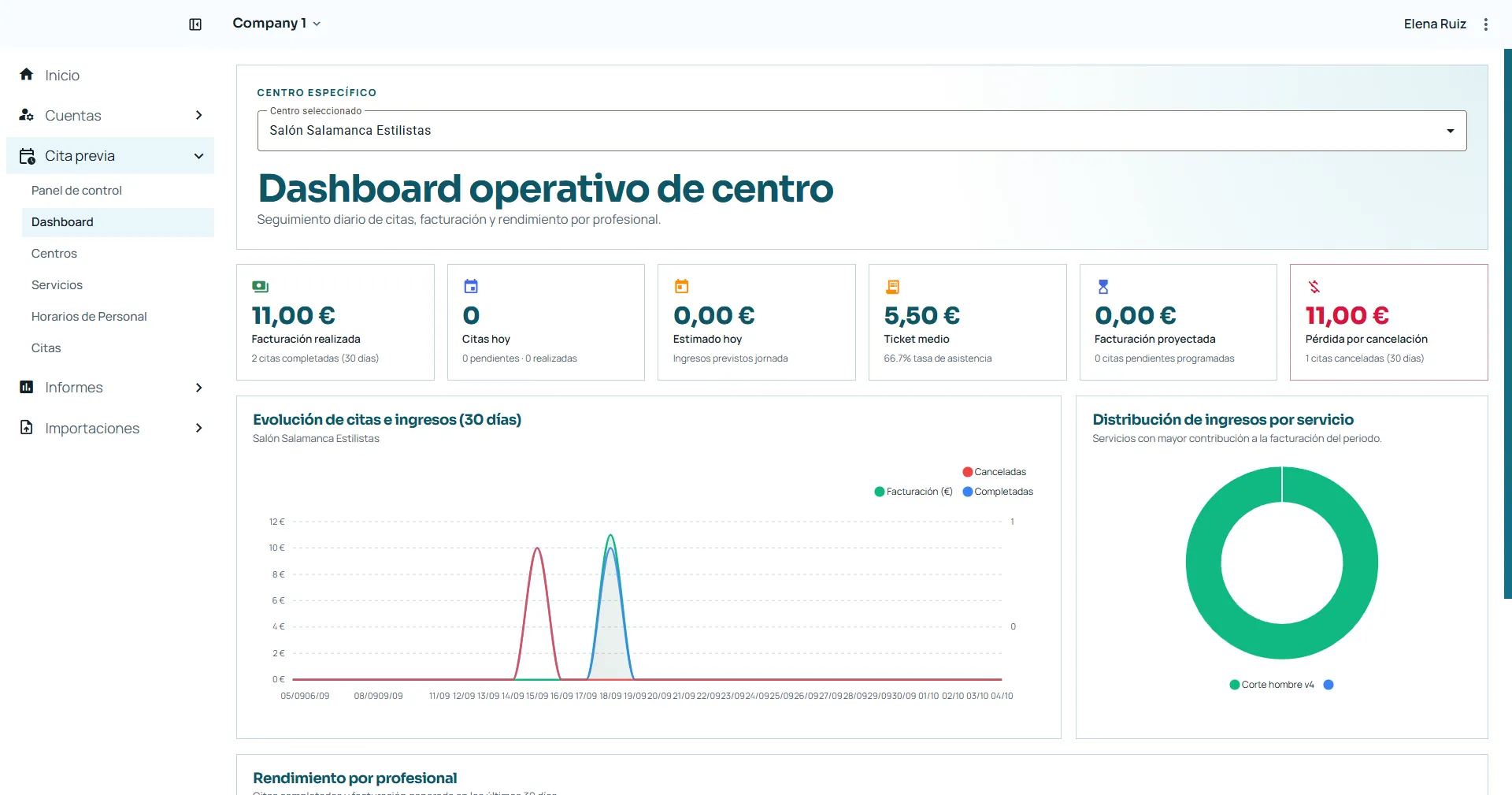Expand the Cuentas menu chevron
Screen dimensions: 1512x795
coord(198,115)
